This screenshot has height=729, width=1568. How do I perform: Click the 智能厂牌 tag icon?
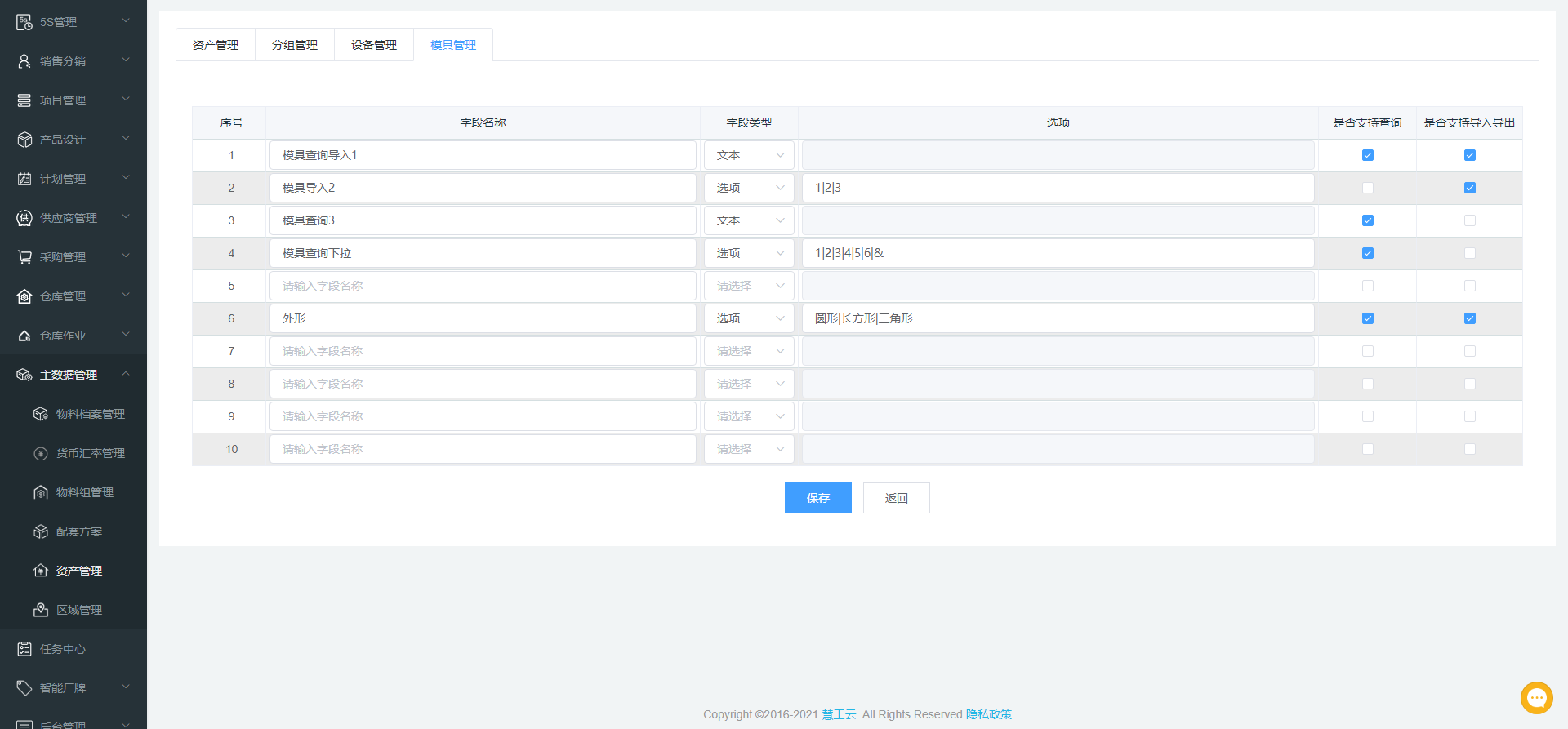click(24, 688)
